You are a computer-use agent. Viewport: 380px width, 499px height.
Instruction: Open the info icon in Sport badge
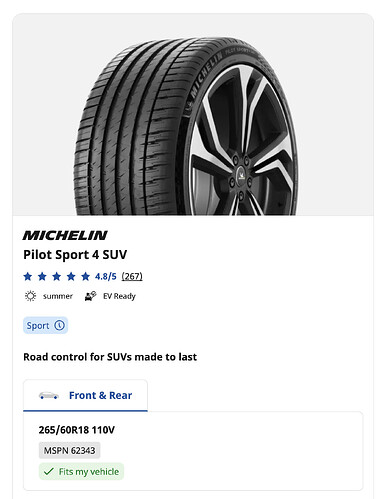[60, 325]
